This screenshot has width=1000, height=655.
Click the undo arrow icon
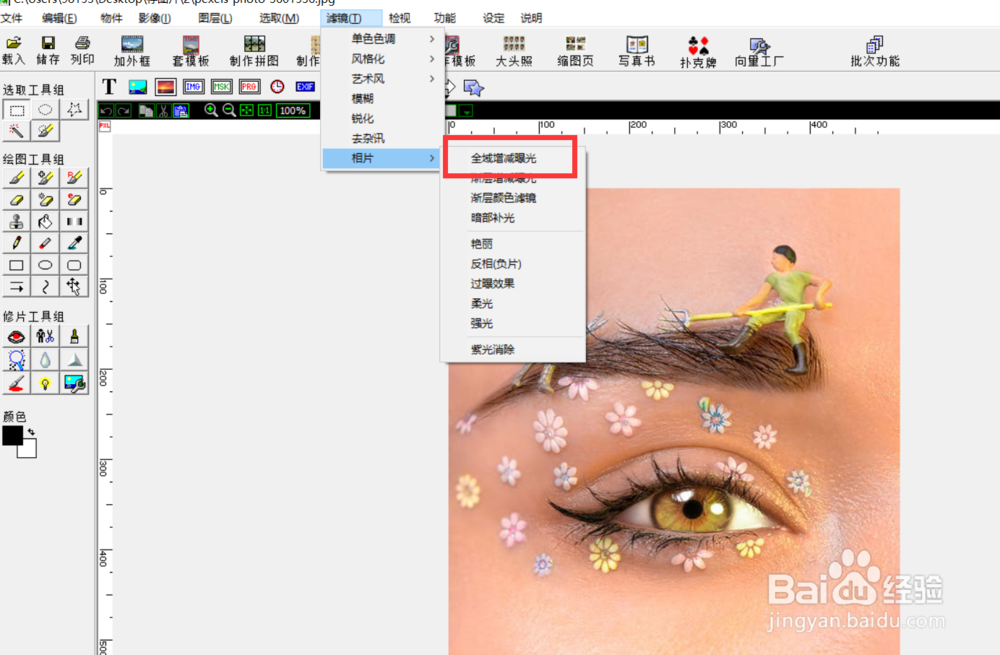(x=107, y=111)
